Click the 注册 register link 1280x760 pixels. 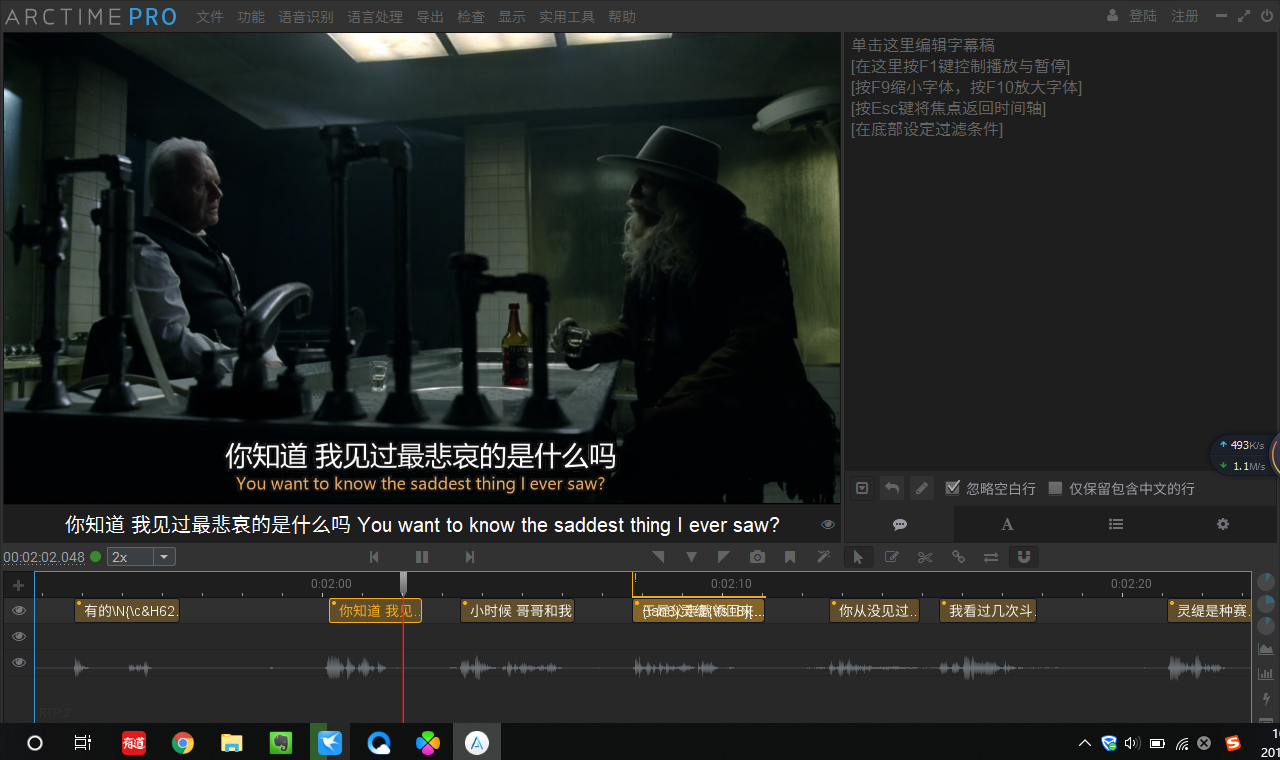1185,16
